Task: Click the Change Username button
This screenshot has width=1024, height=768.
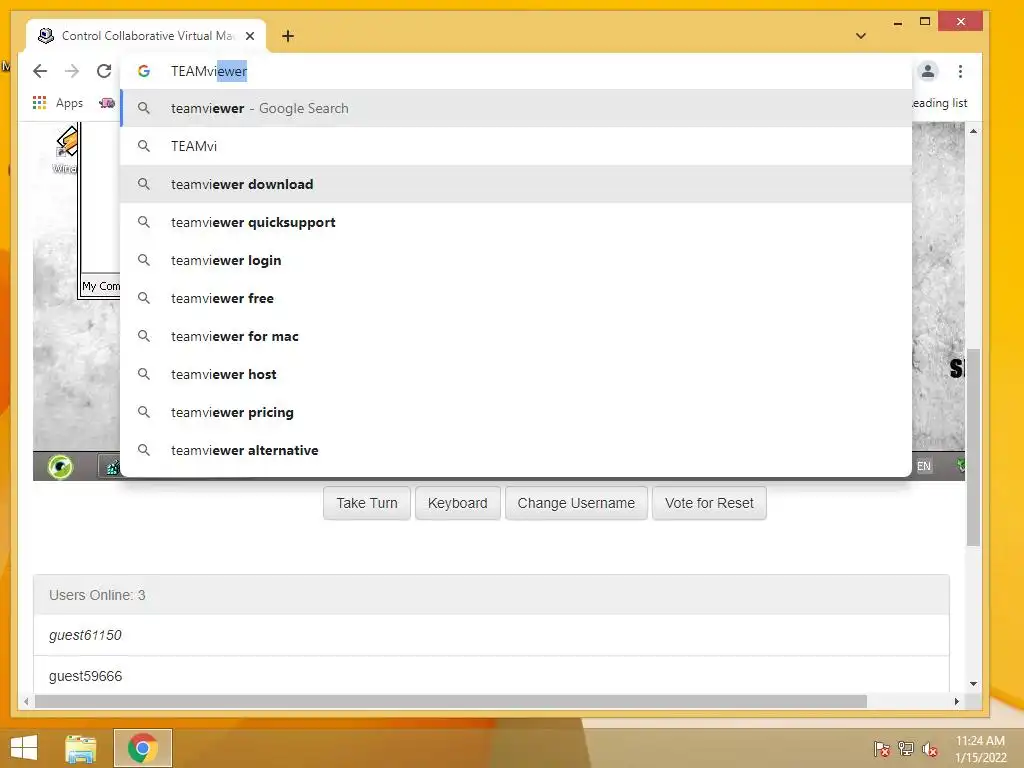Action: [576, 503]
